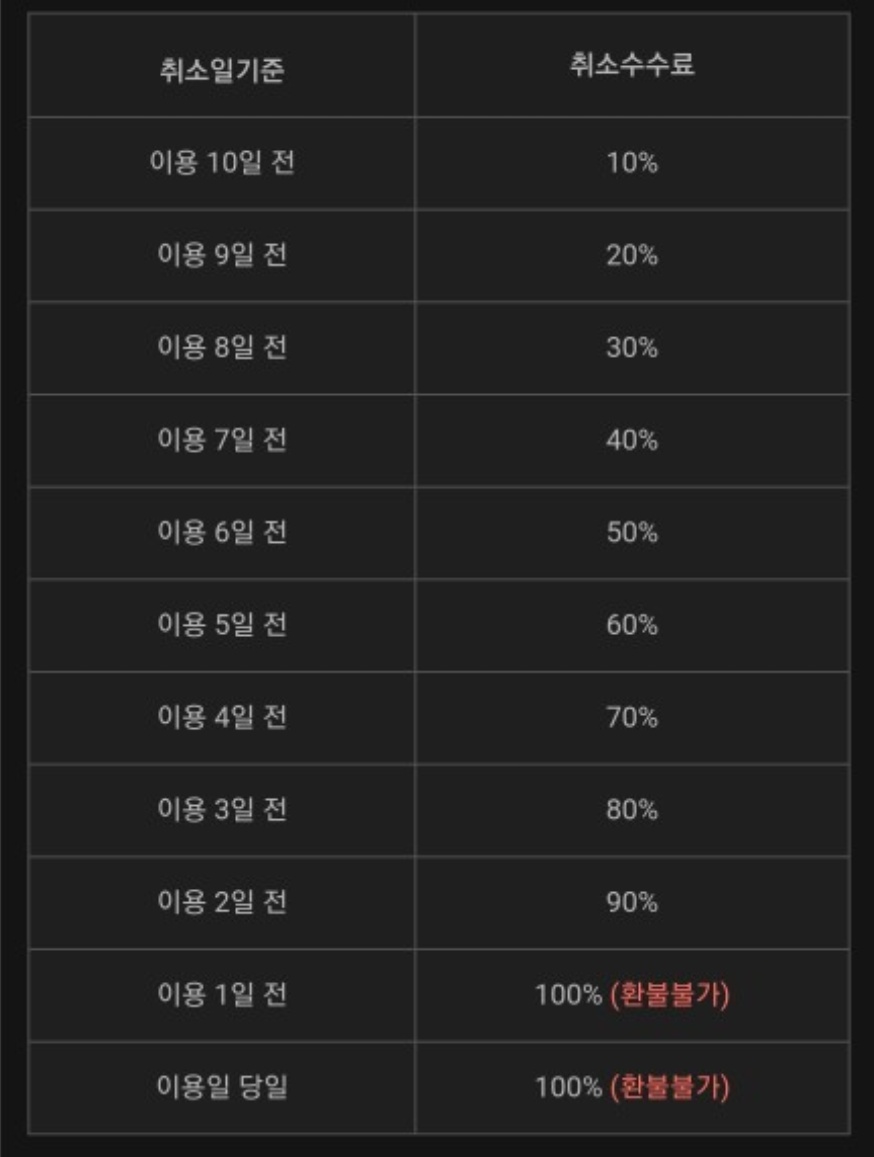The image size is (874, 1157).
Task: Click the 취소수수료 column header
Action: pyautogui.click(x=632, y=64)
